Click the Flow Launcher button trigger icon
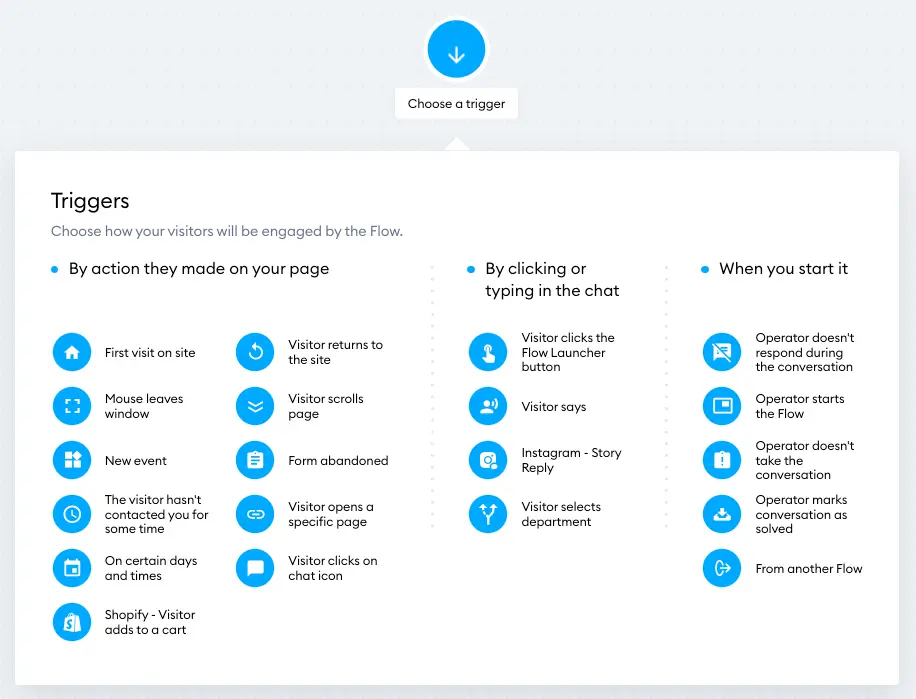This screenshot has width=916, height=699. (x=488, y=352)
